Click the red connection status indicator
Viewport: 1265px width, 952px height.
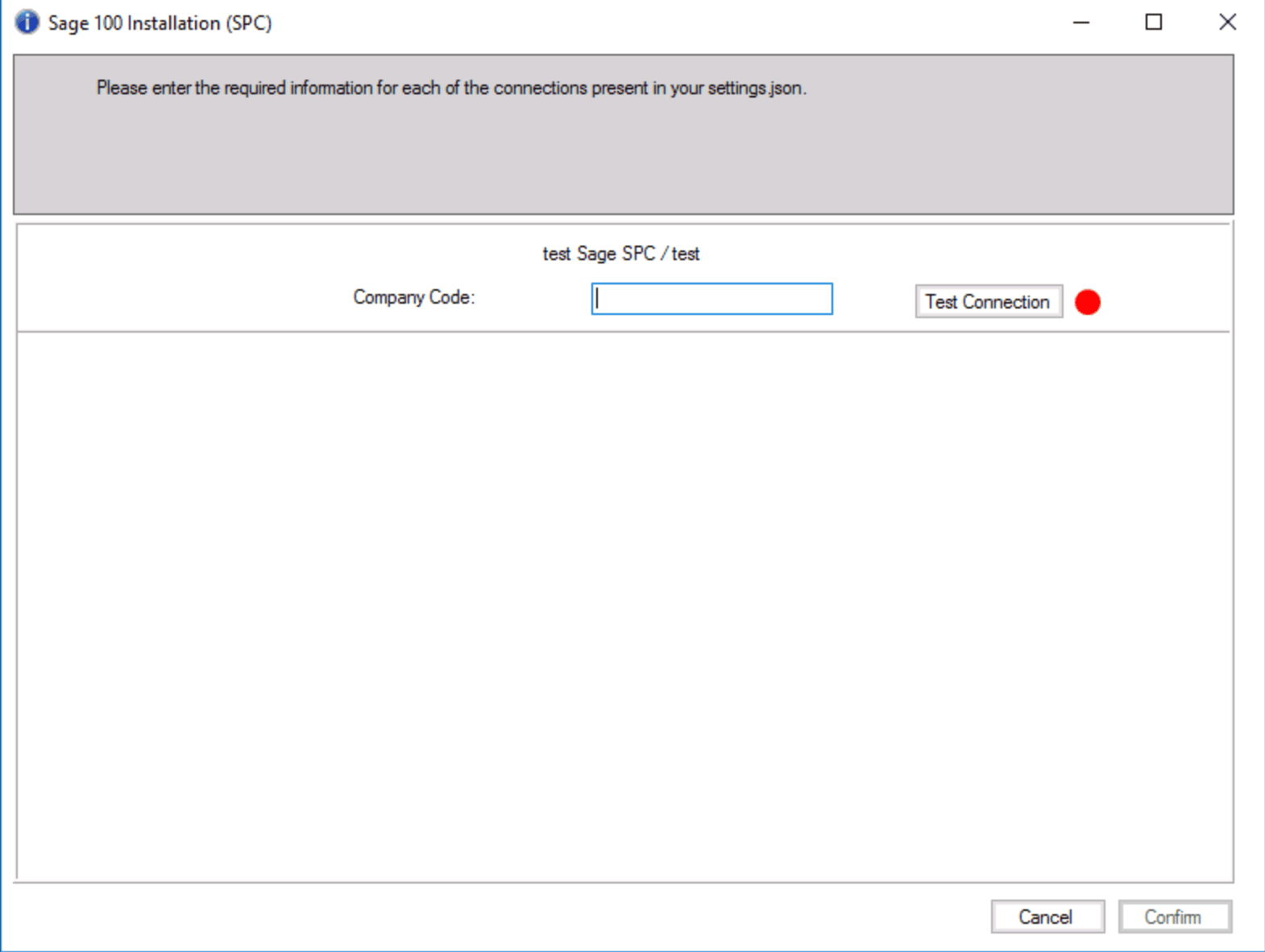point(1088,302)
